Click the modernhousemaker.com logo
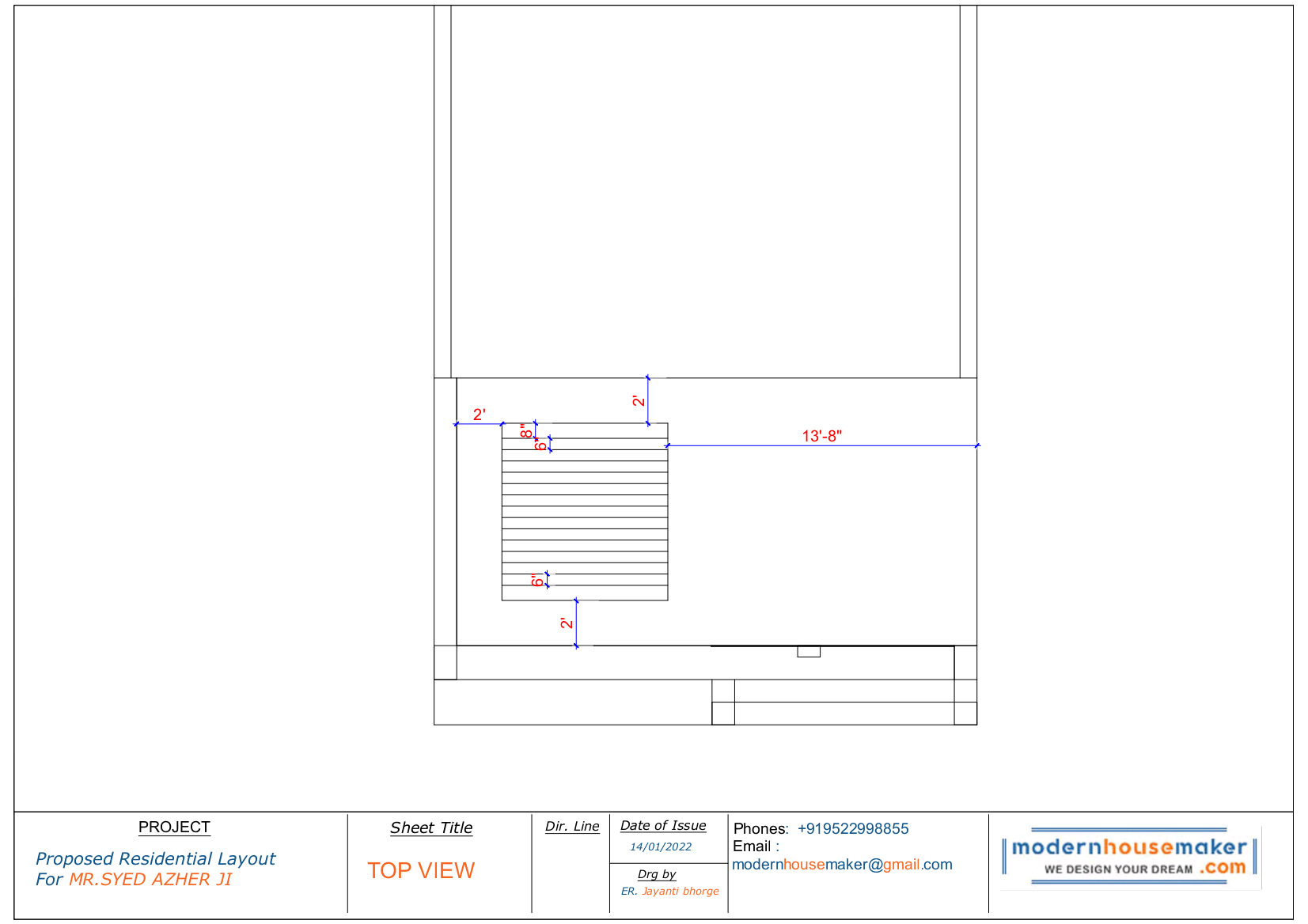Viewport: 1308px width, 924px height. 1130,857
